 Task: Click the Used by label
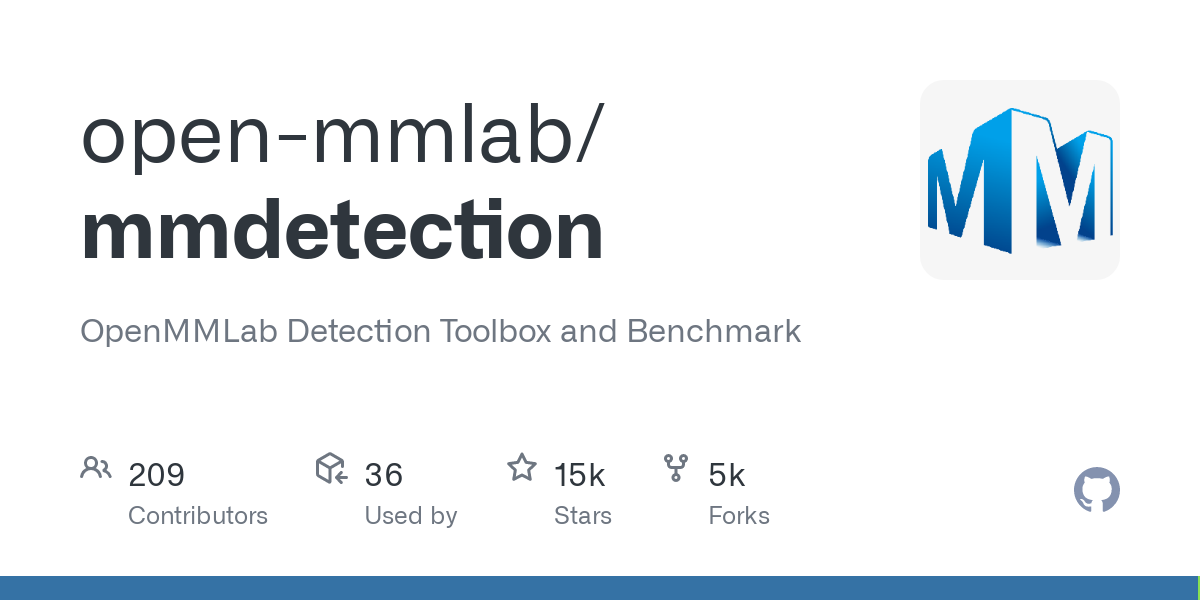point(411,516)
